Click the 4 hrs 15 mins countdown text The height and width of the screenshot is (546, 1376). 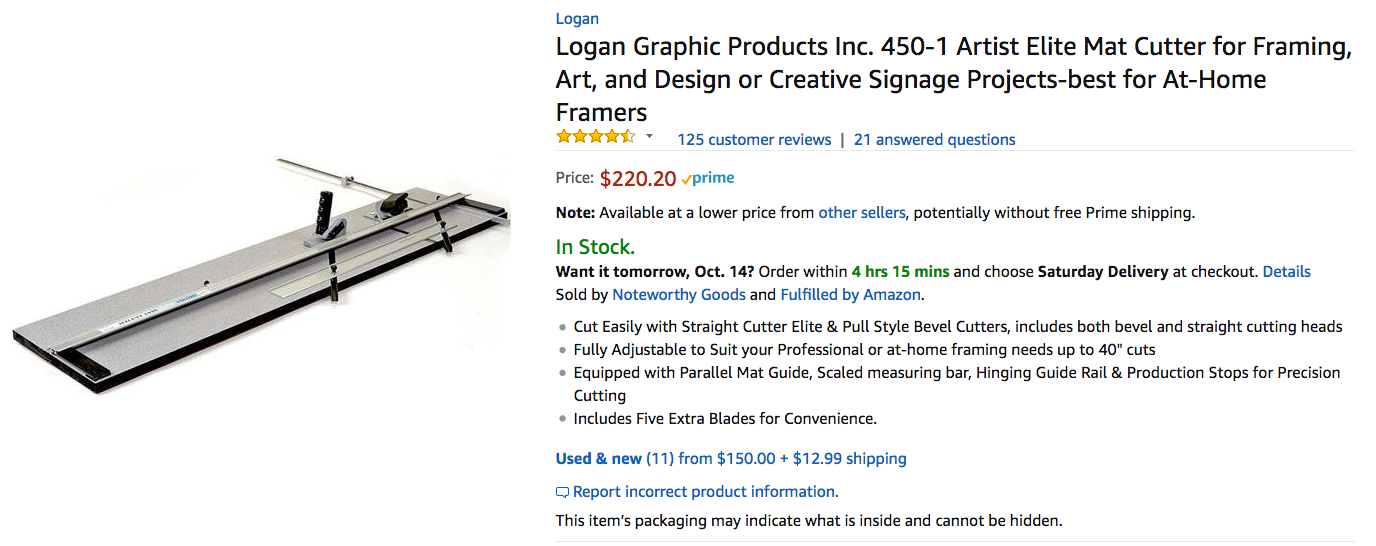click(x=900, y=271)
